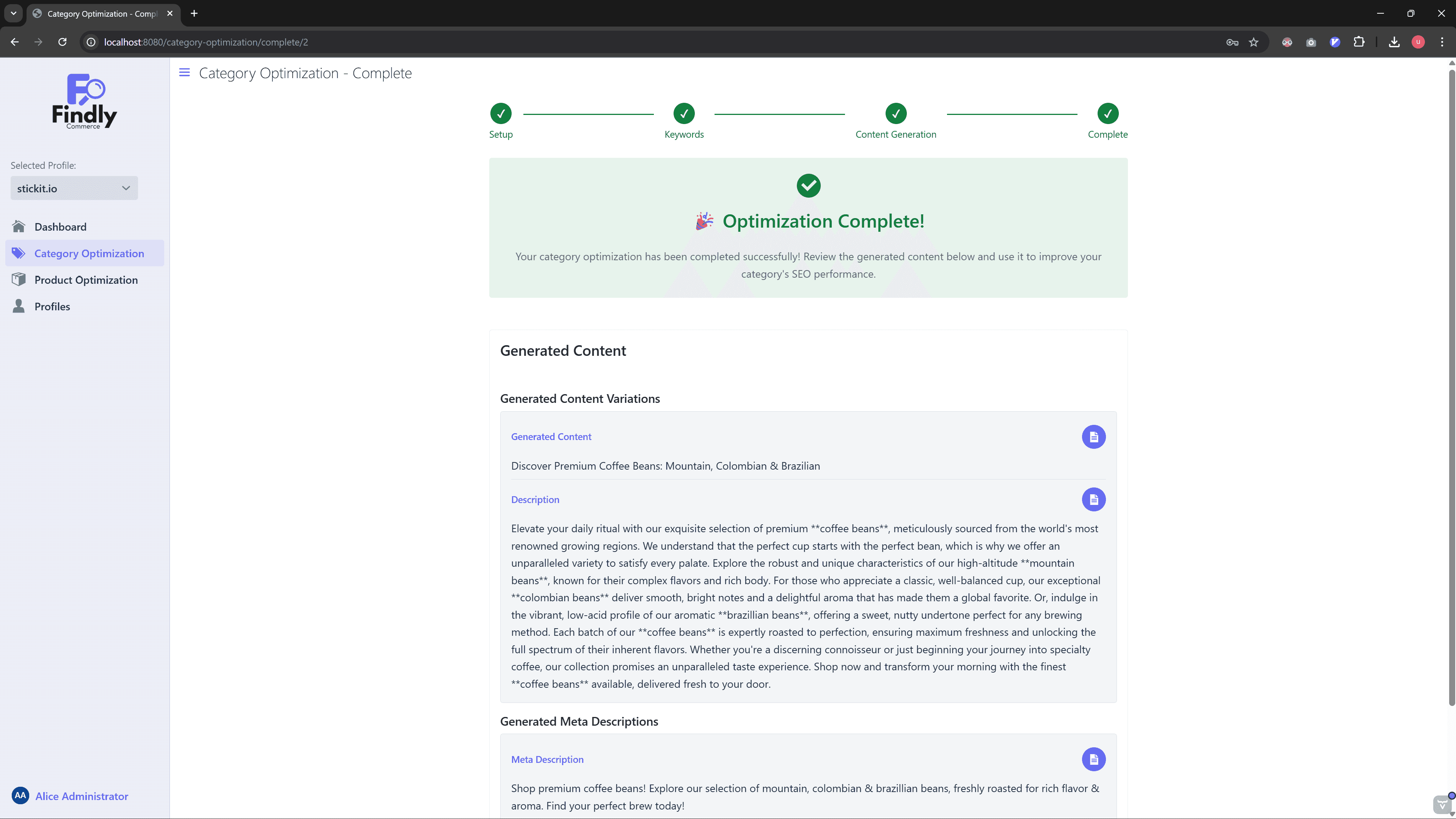This screenshot has height=819, width=1456.
Task: Click the Content Generation step checkmark
Action: click(895, 113)
